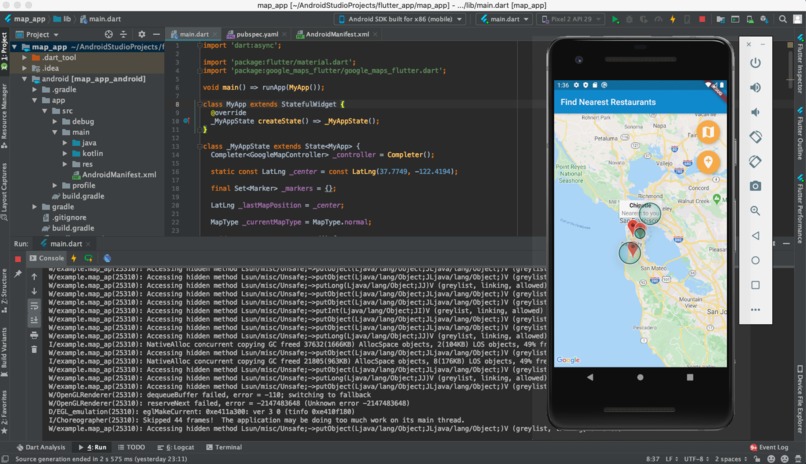Pin the Run tab with pin icon
806x464 pixels.
point(18,274)
